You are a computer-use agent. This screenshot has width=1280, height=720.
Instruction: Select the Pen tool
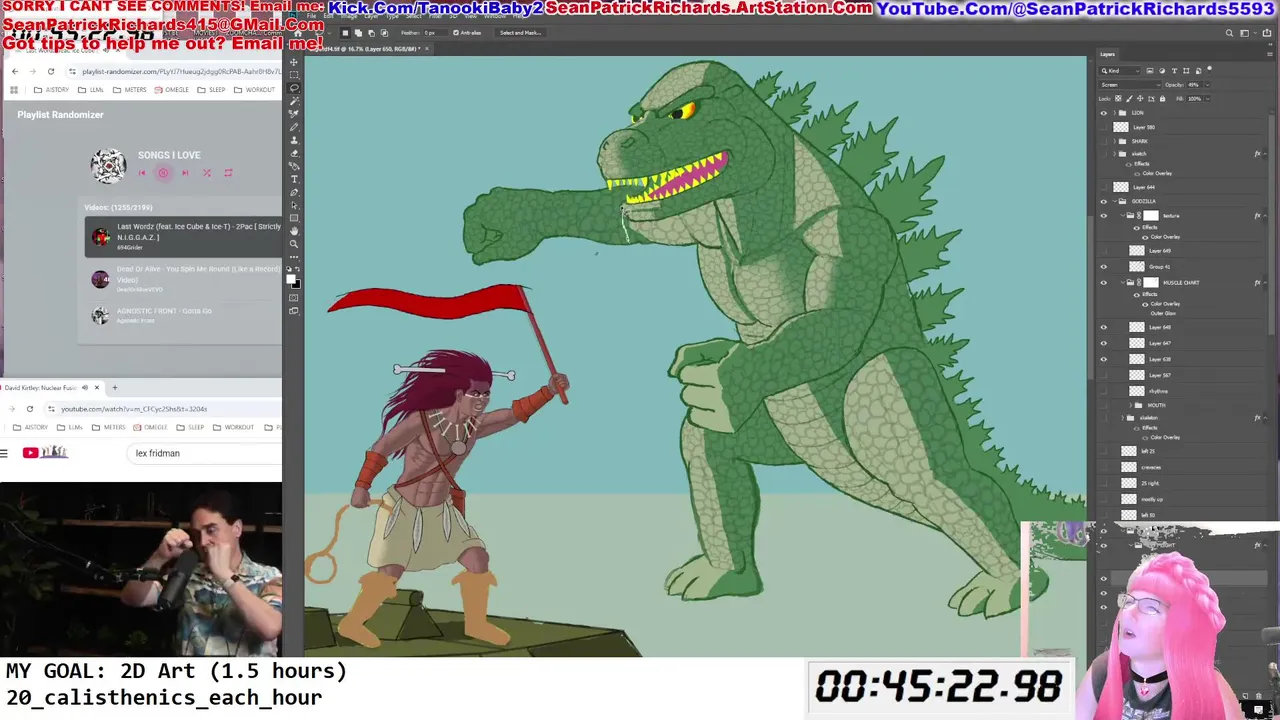(x=293, y=192)
